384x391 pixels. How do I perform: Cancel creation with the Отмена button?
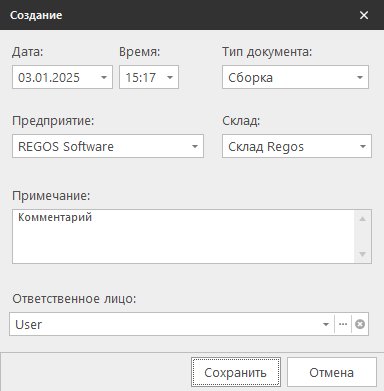332,372
